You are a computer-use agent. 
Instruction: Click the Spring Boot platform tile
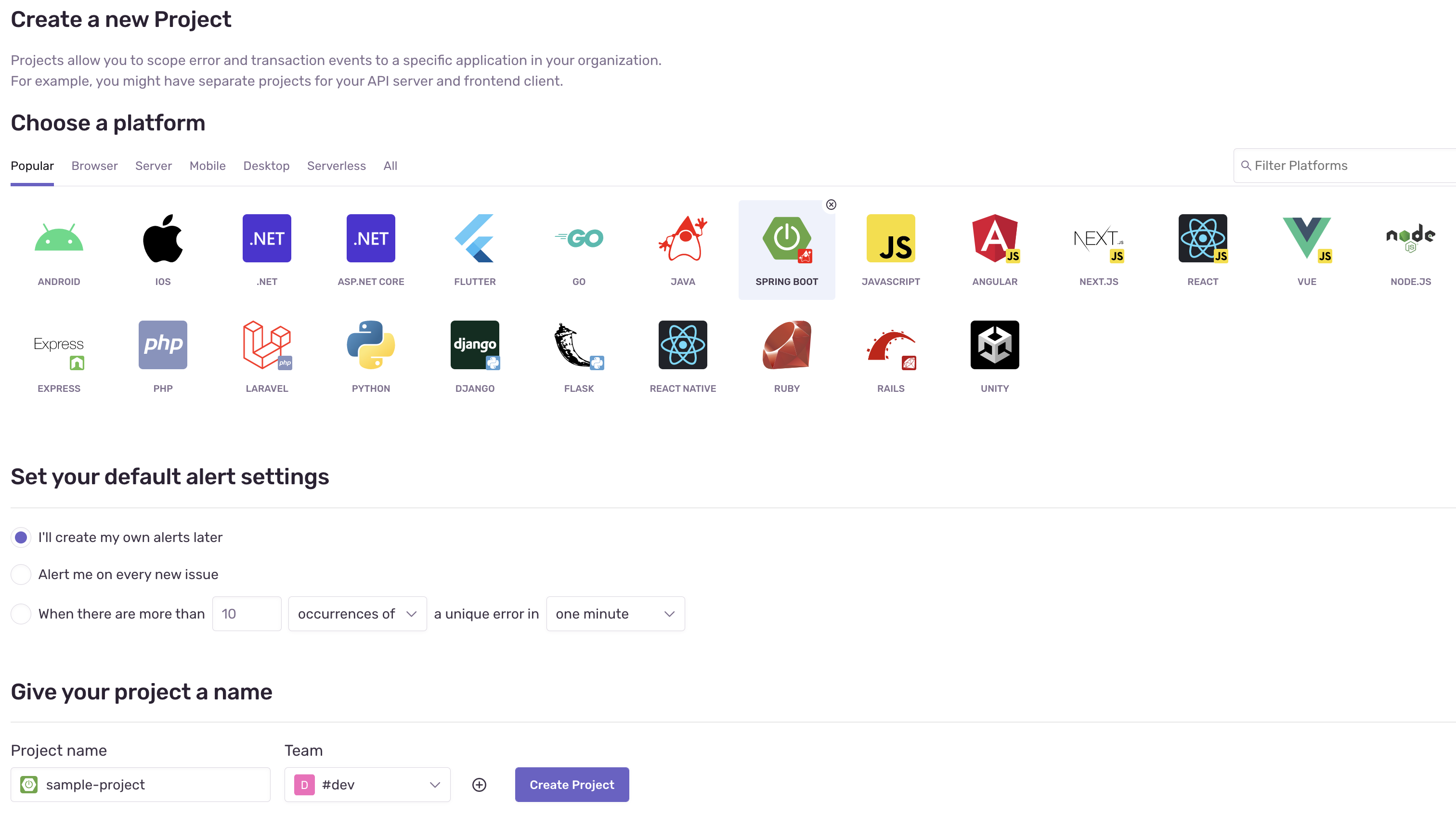point(786,250)
